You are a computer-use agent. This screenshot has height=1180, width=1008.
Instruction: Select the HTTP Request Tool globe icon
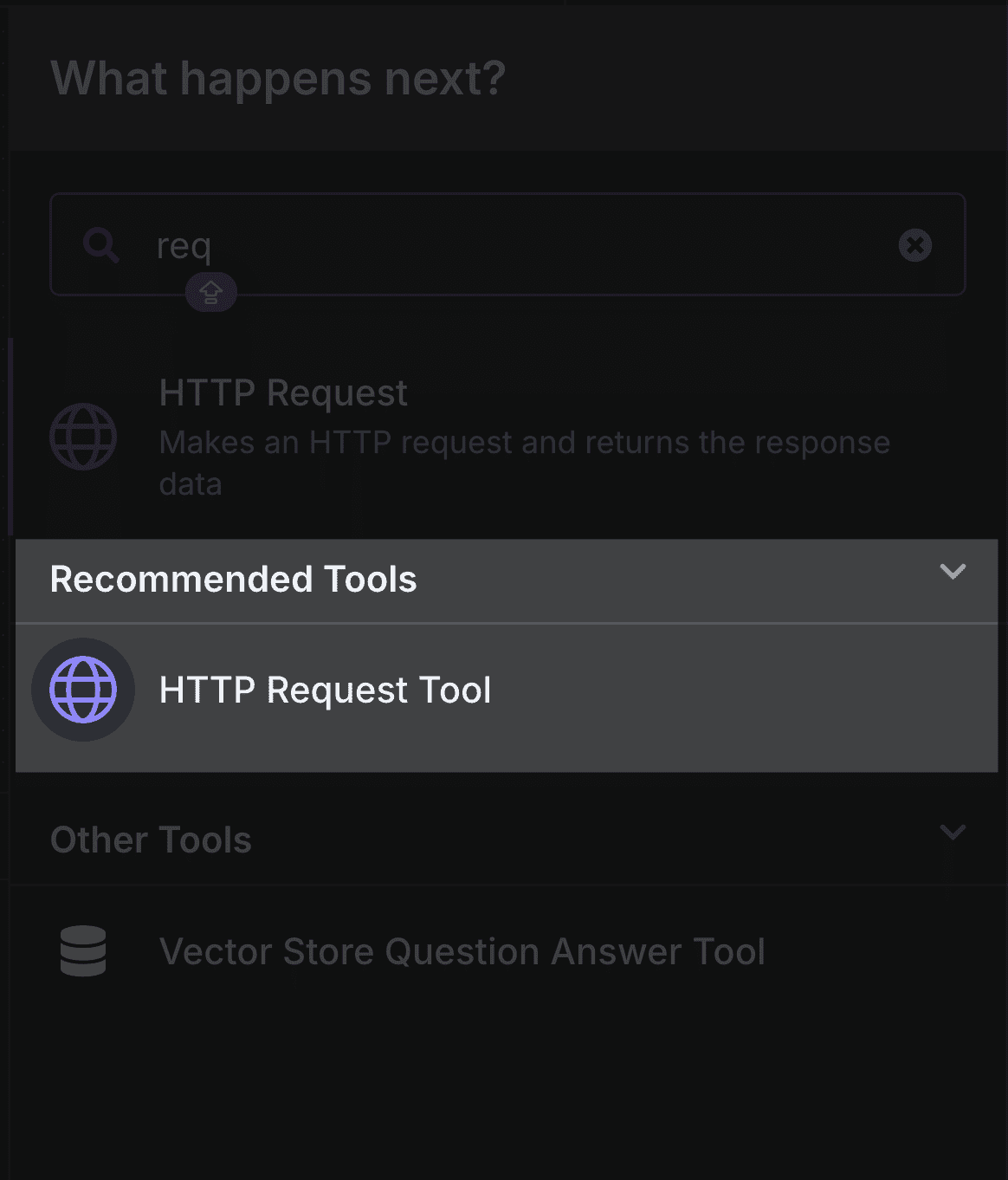tap(83, 689)
